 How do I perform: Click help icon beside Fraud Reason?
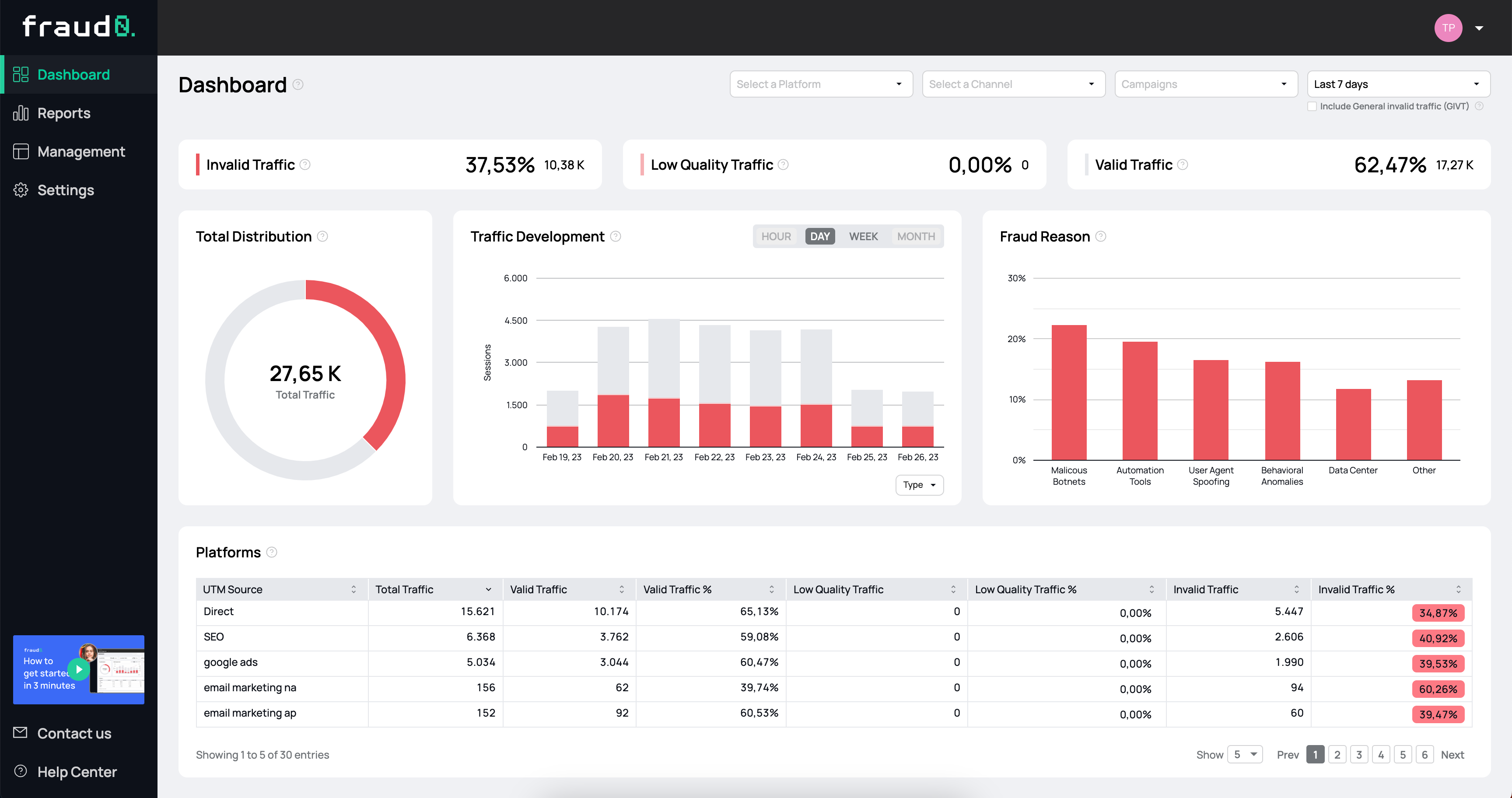click(1101, 236)
